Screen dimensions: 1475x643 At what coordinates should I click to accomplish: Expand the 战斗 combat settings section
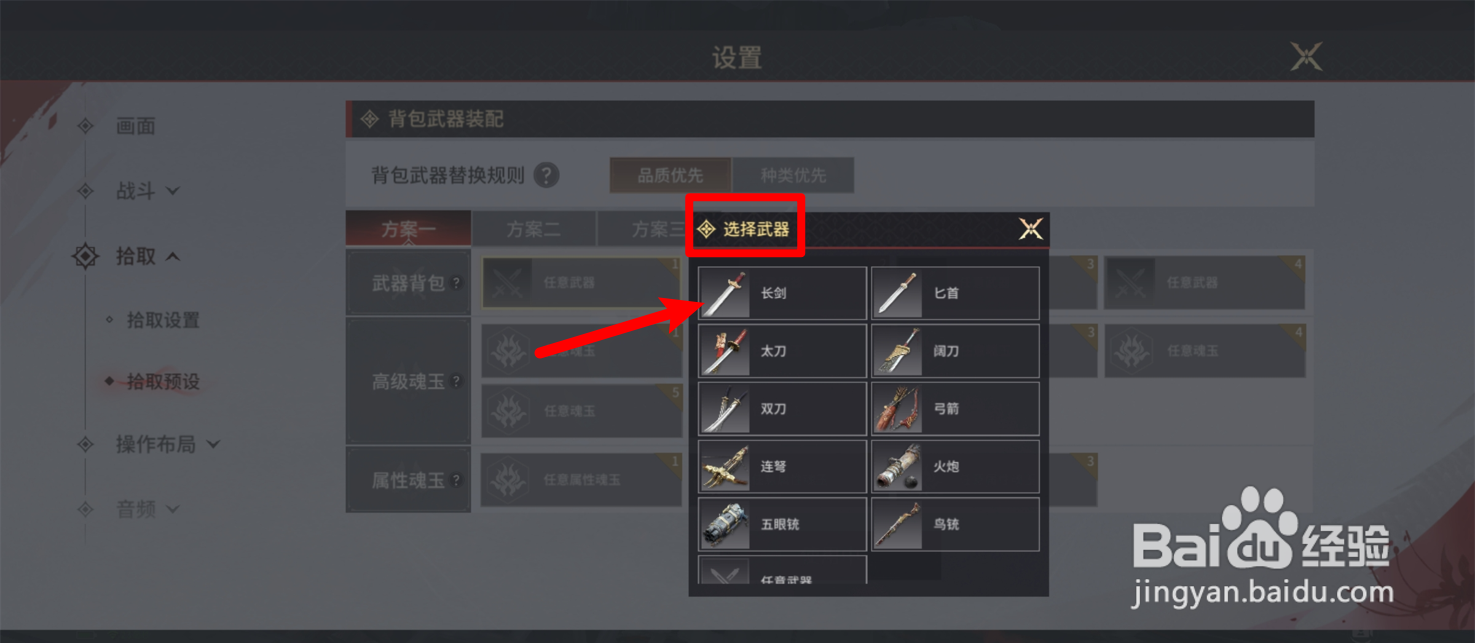tap(147, 191)
